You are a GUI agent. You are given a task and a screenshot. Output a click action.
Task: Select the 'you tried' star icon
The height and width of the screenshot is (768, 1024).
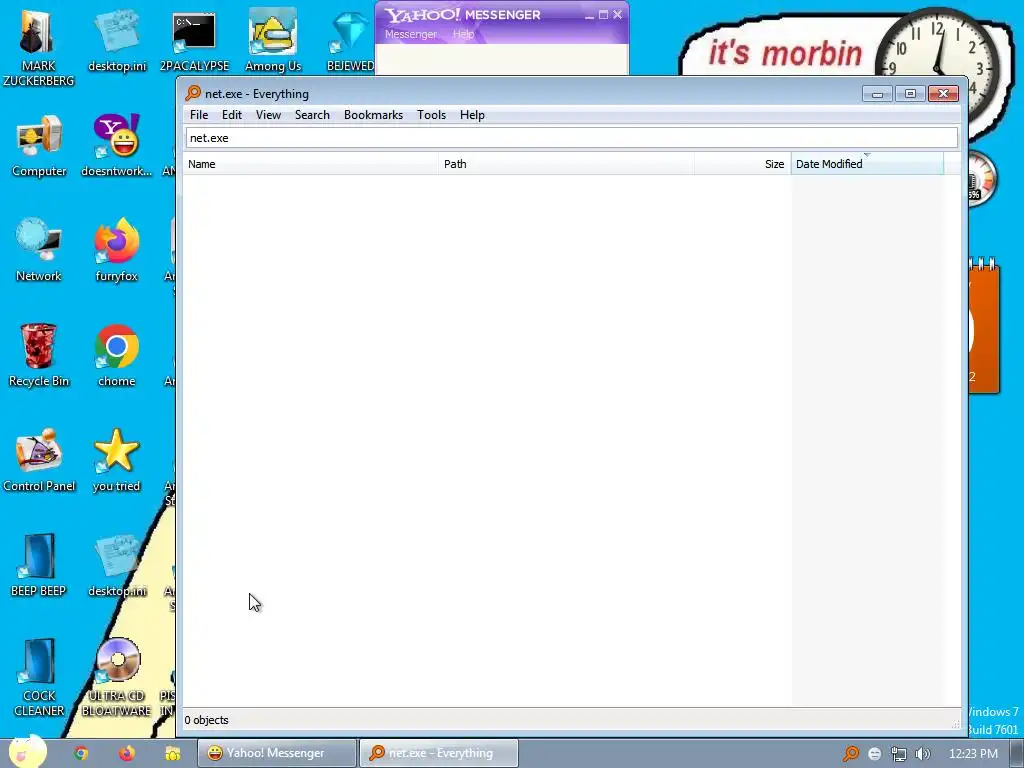click(116, 460)
